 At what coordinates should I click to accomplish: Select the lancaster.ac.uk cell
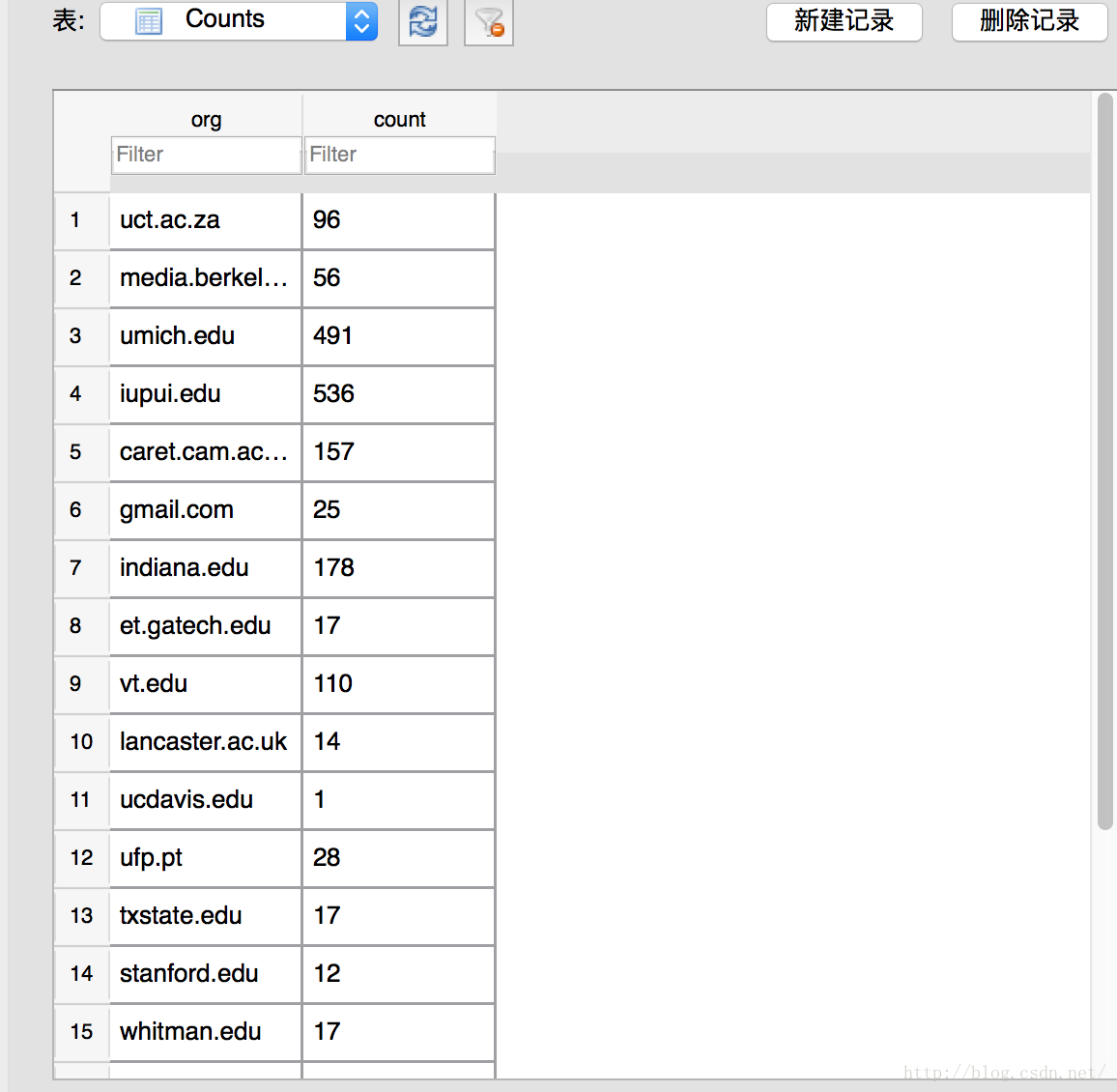[x=206, y=742]
